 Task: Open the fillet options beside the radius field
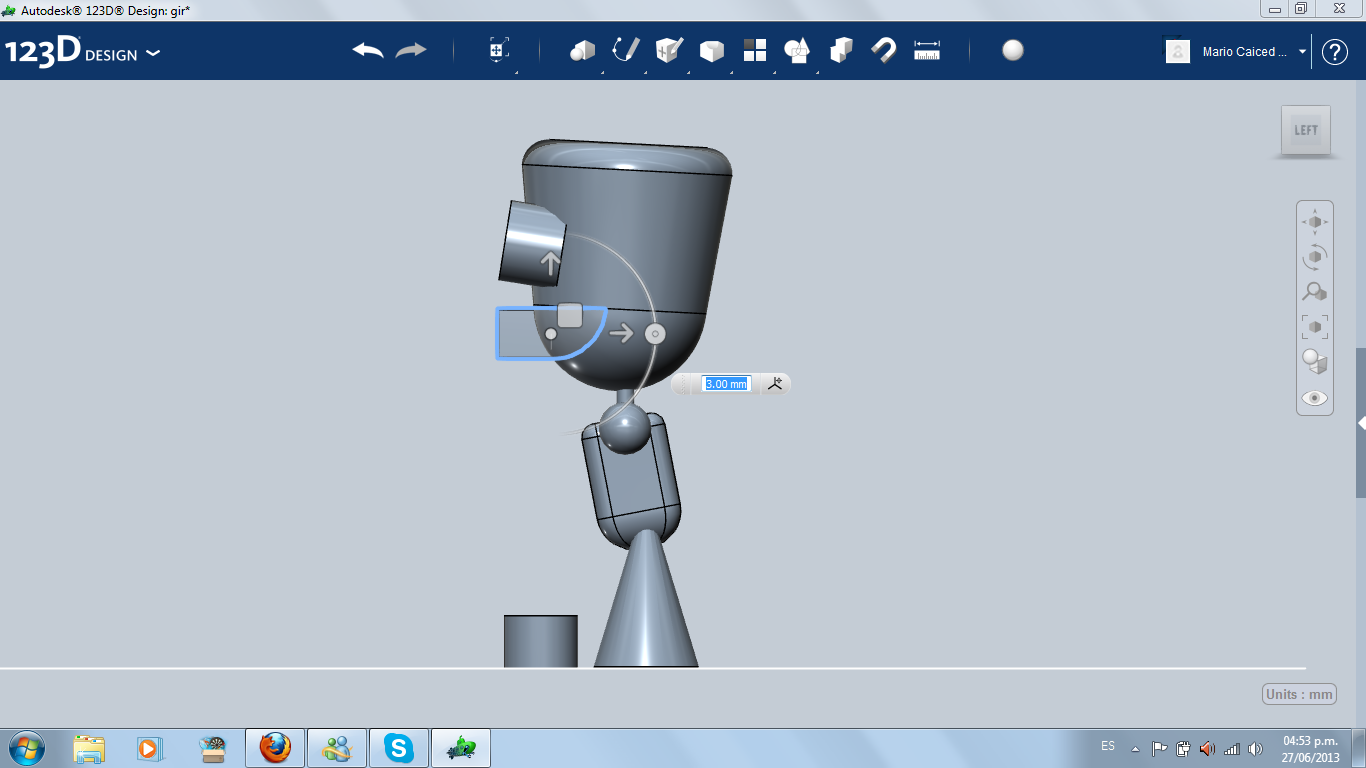[x=775, y=384]
